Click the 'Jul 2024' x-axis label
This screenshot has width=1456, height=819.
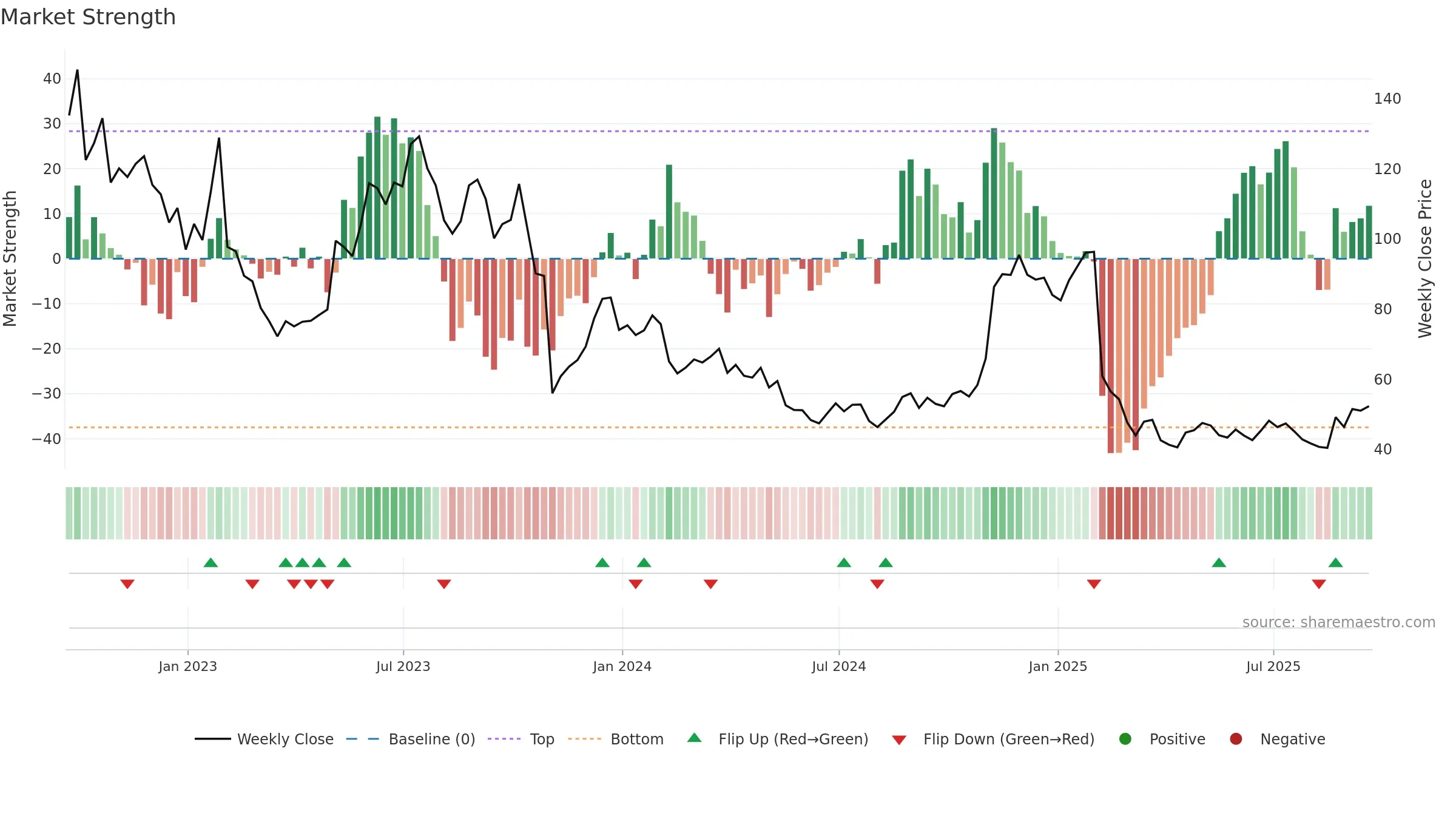839,666
